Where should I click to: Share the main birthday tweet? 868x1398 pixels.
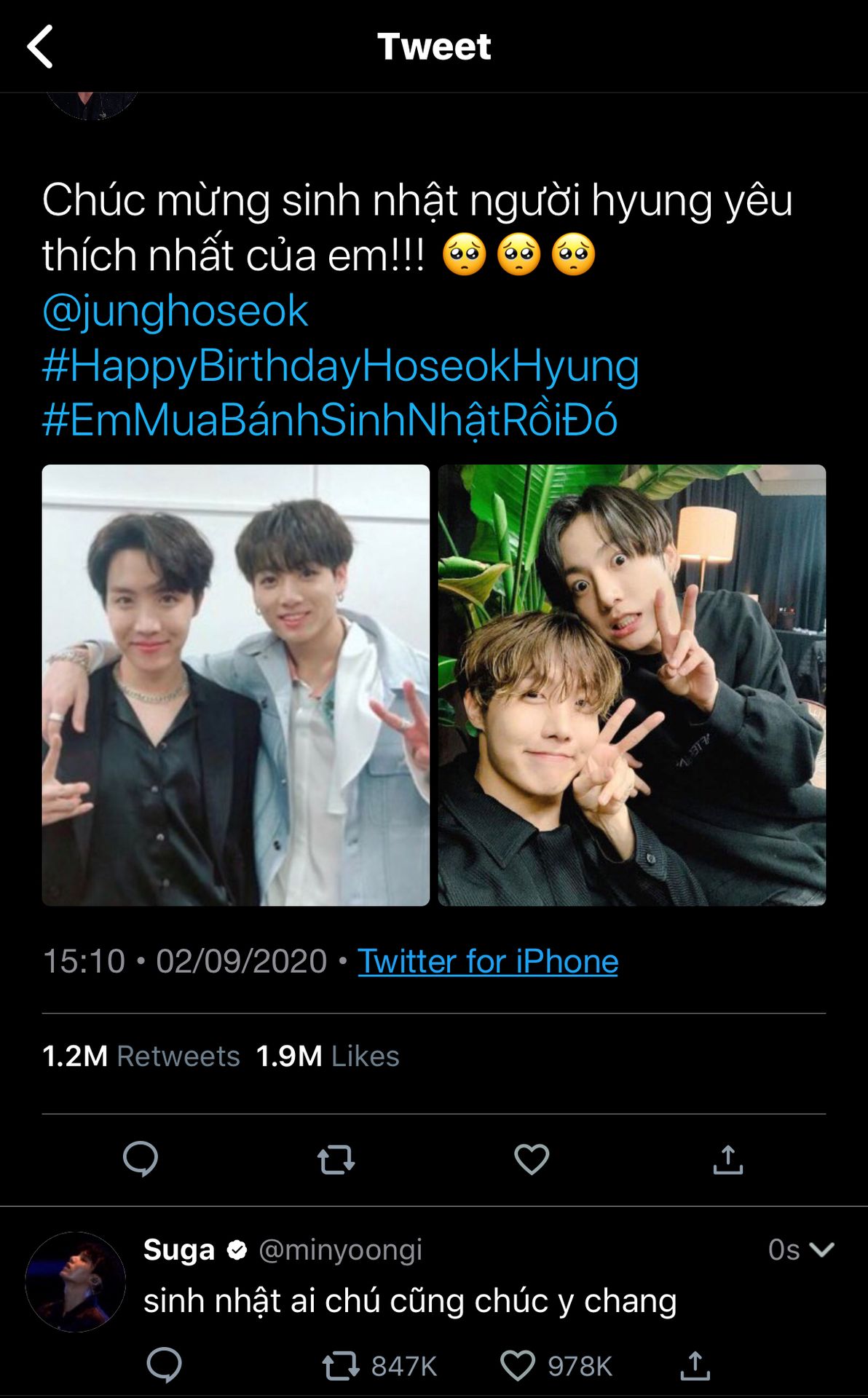point(727,1158)
